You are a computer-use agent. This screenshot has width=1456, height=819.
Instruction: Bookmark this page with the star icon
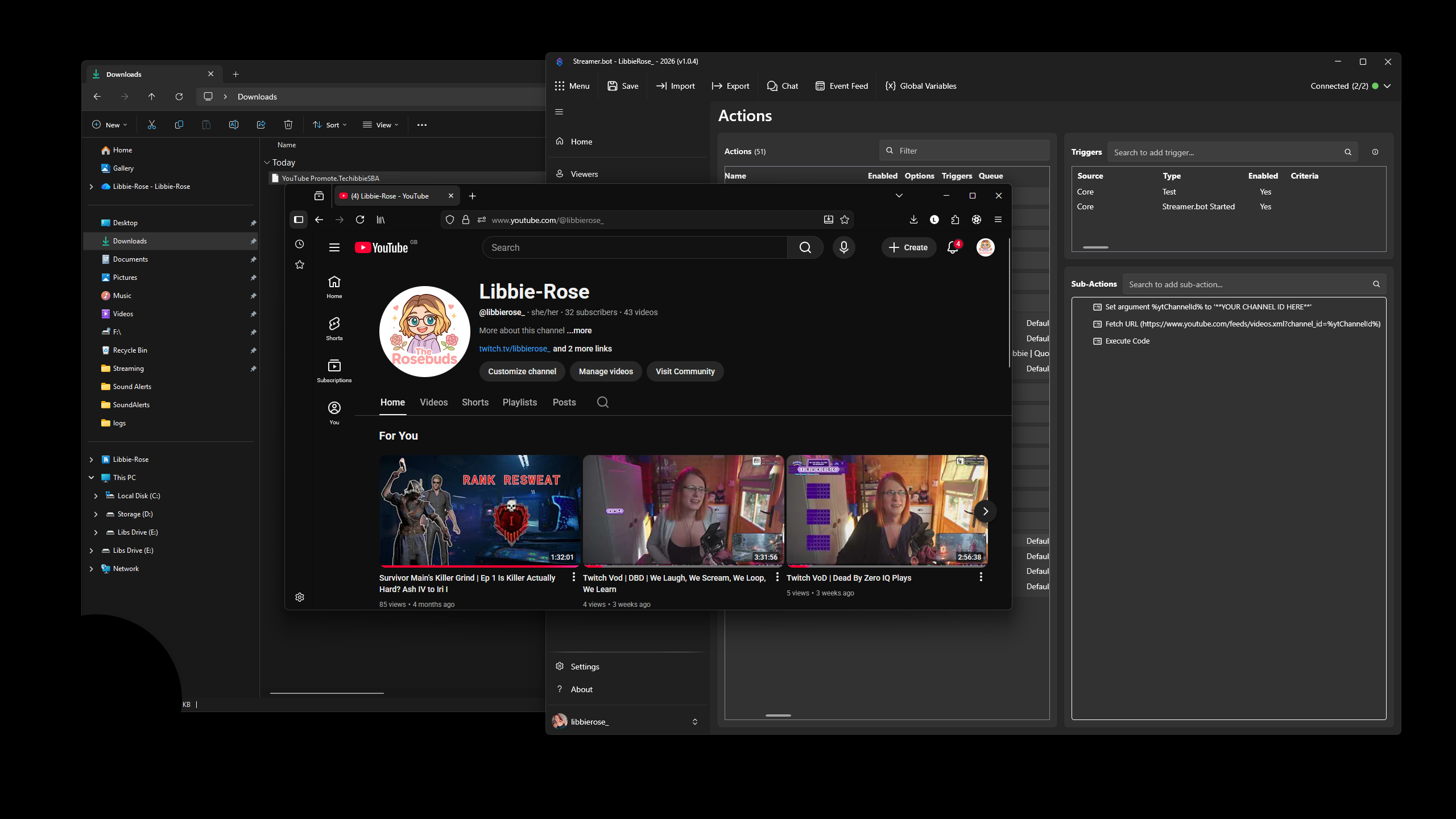tap(845, 220)
